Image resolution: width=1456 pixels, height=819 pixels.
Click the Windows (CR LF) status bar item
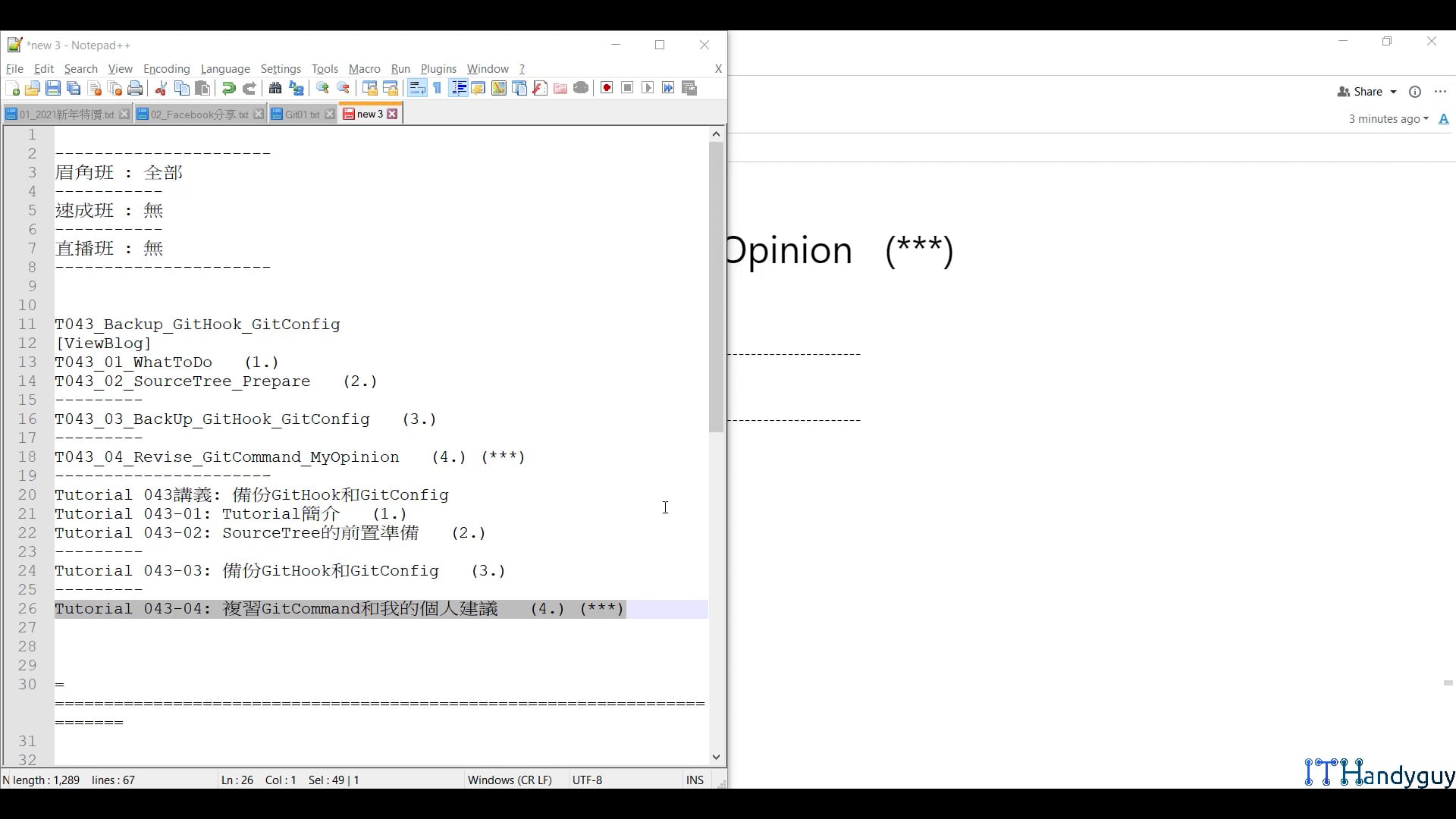[510, 780]
